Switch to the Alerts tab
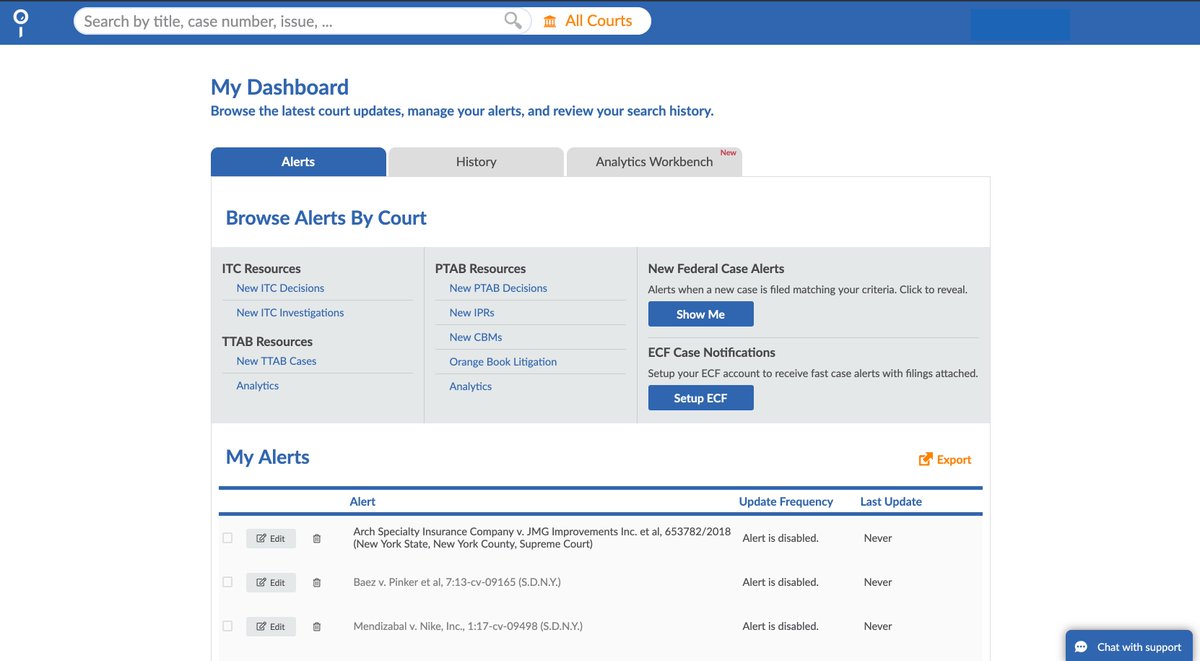The height and width of the screenshot is (661, 1200). click(x=298, y=162)
